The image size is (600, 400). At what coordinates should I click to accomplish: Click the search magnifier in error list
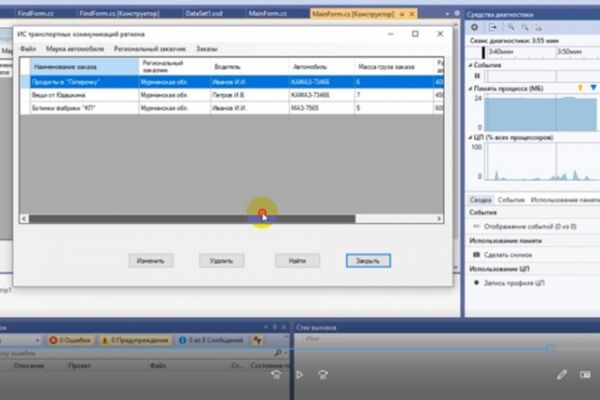[278, 353]
